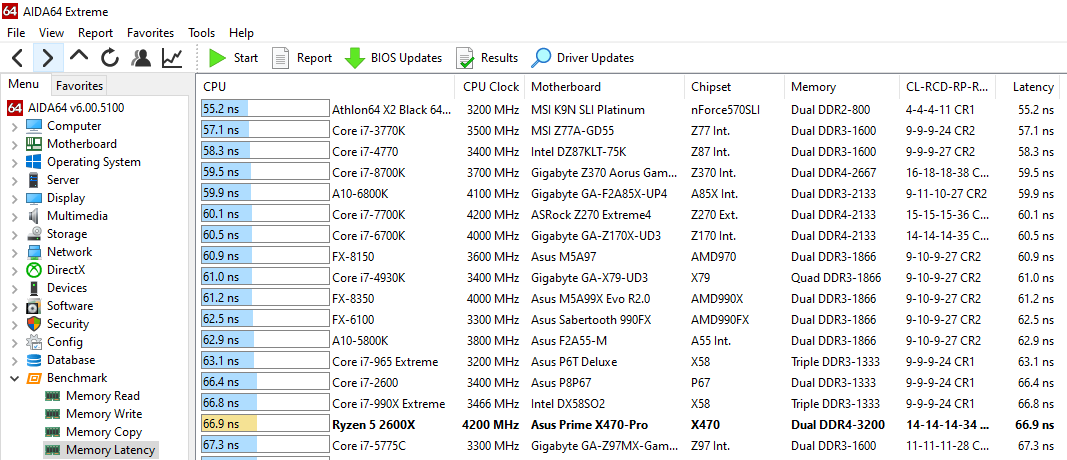Select the Memory Copy benchmark

pos(93,432)
